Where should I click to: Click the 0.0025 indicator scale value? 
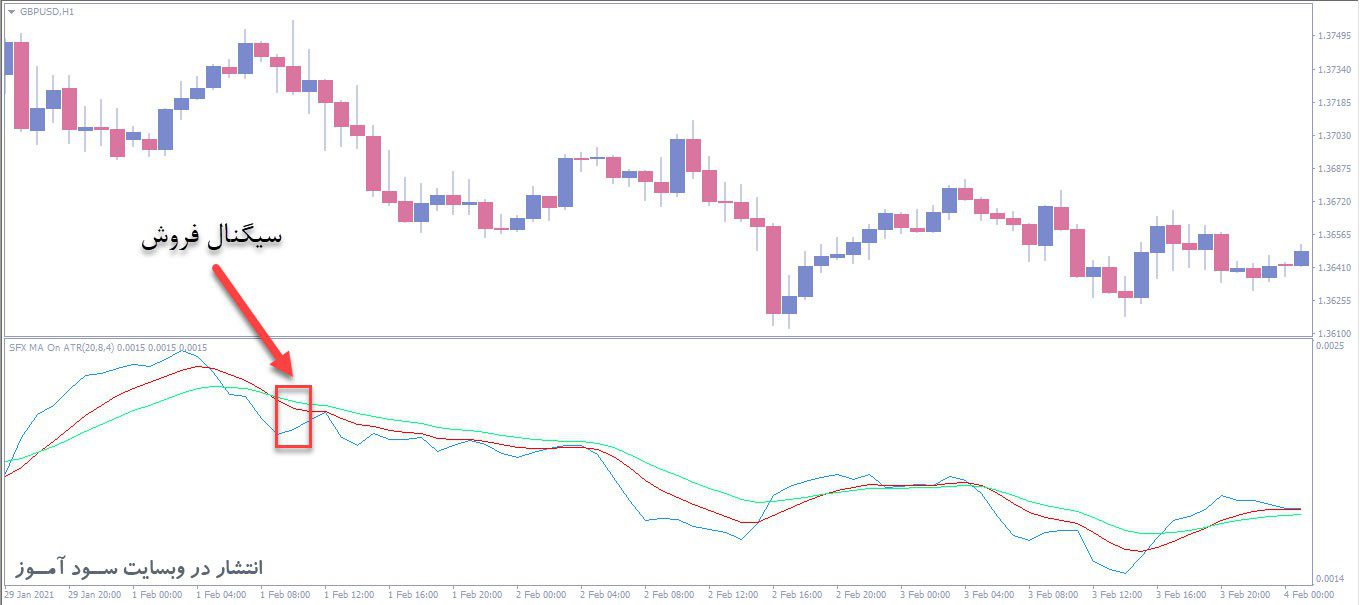click(1330, 347)
